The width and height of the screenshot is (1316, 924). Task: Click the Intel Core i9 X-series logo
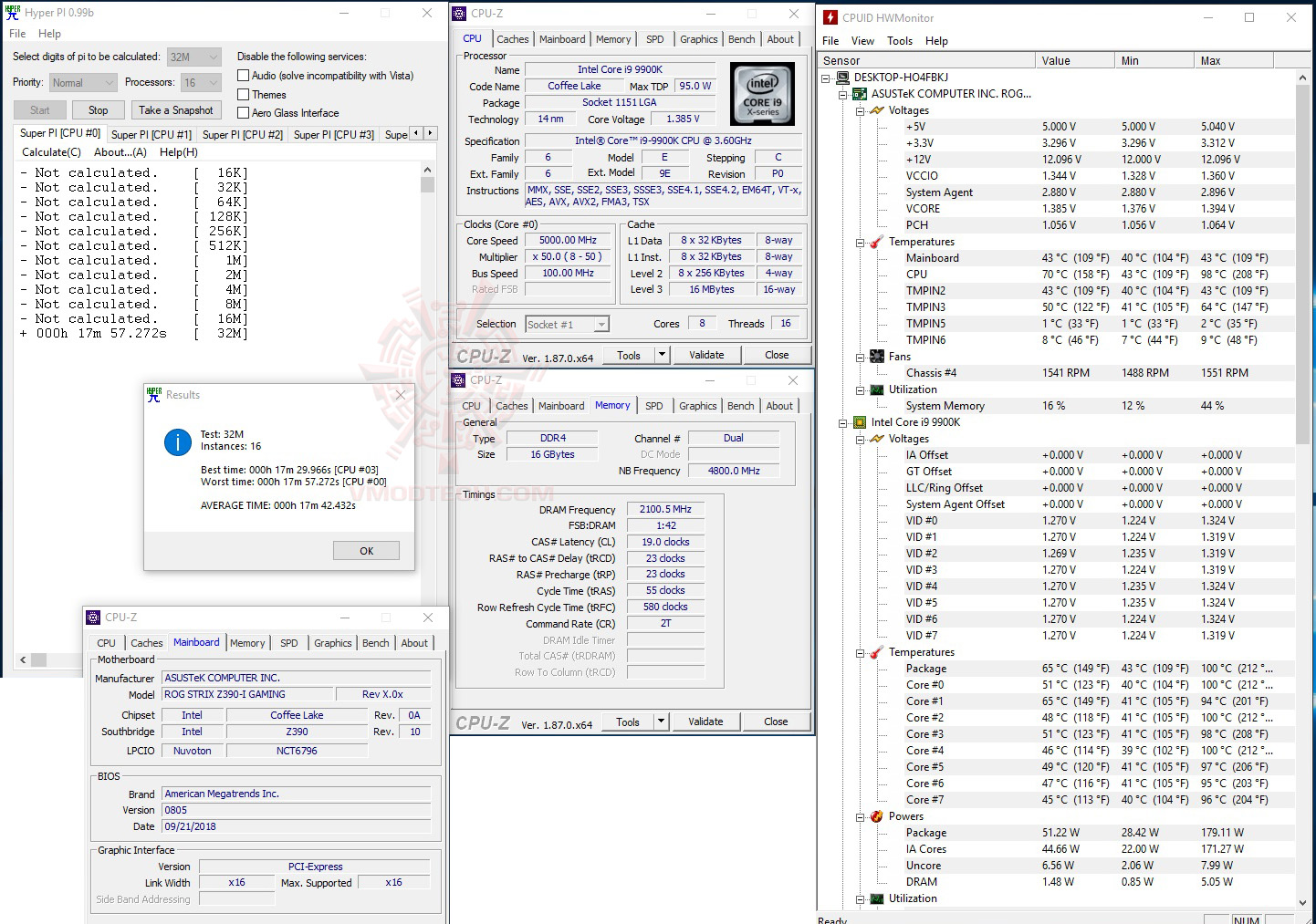pyautogui.click(x=763, y=94)
